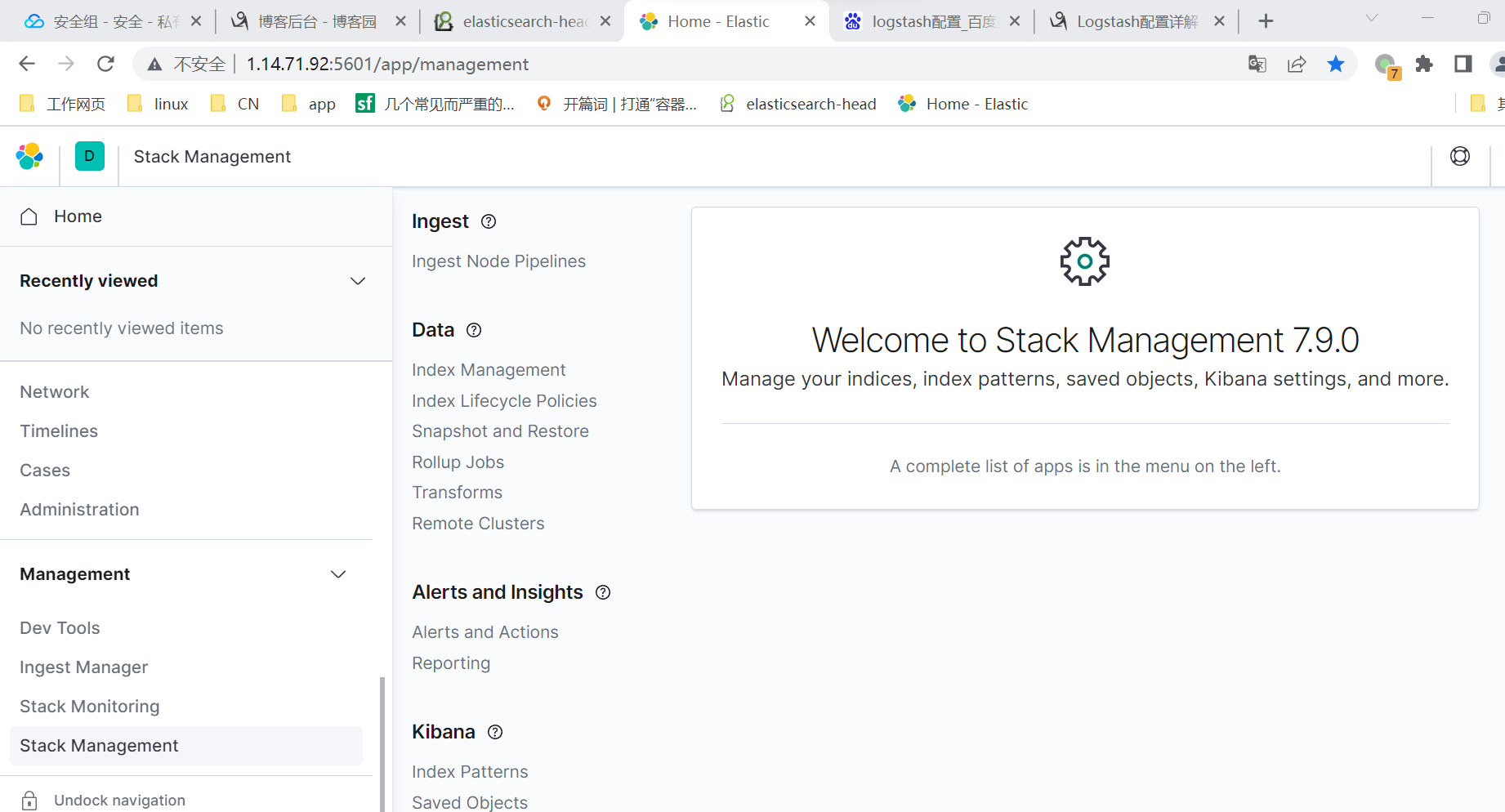Image resolution: width=1505 pixels, height=812 pixels.
Task: Reload the page with the refresh icon
Action: tap(105, 64)
